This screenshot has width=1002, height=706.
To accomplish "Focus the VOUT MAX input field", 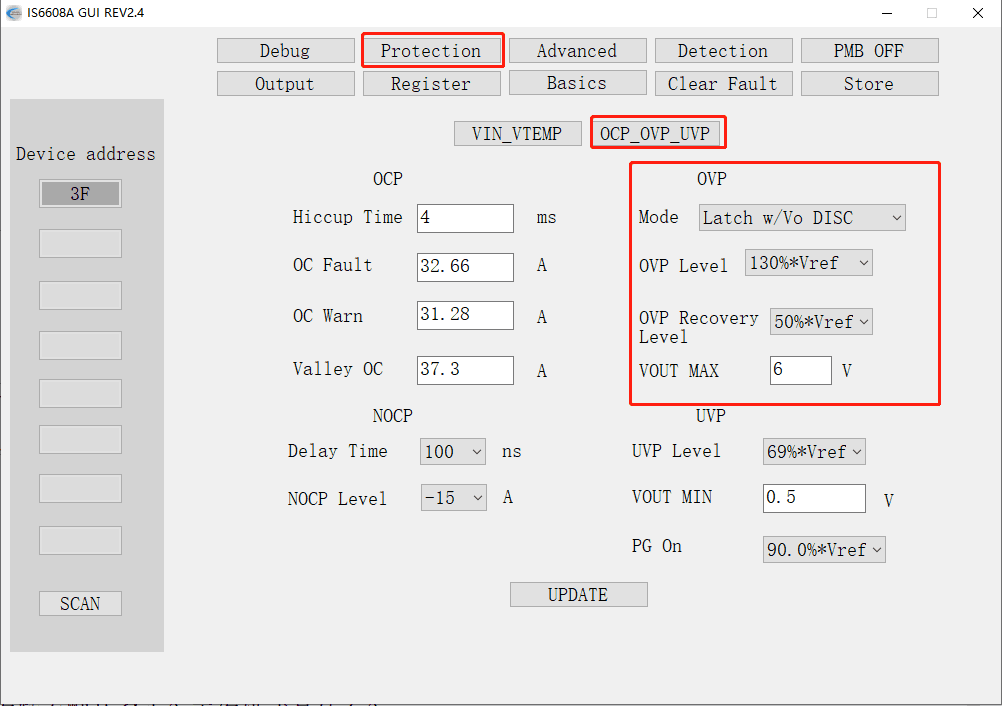I will [800, 370].
